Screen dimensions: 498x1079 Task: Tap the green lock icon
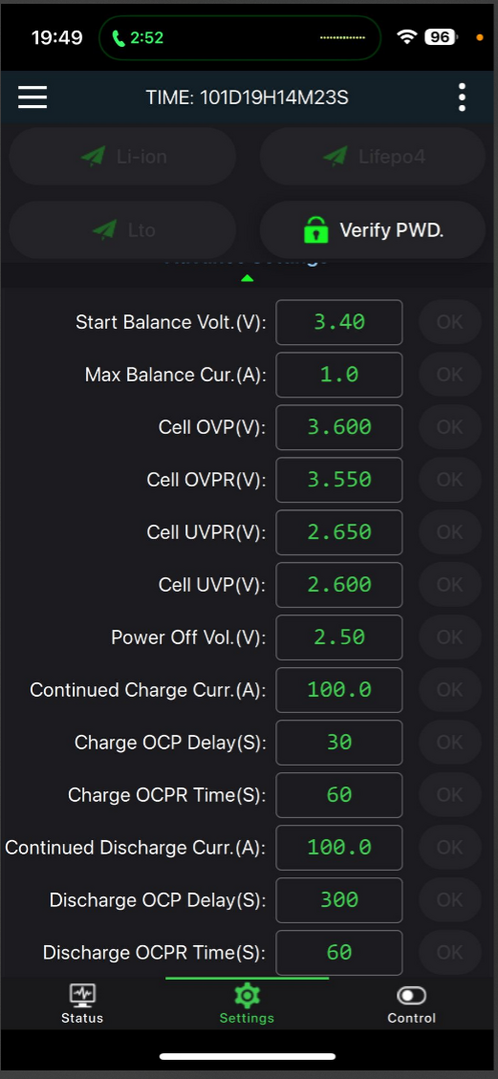(316, 230)
